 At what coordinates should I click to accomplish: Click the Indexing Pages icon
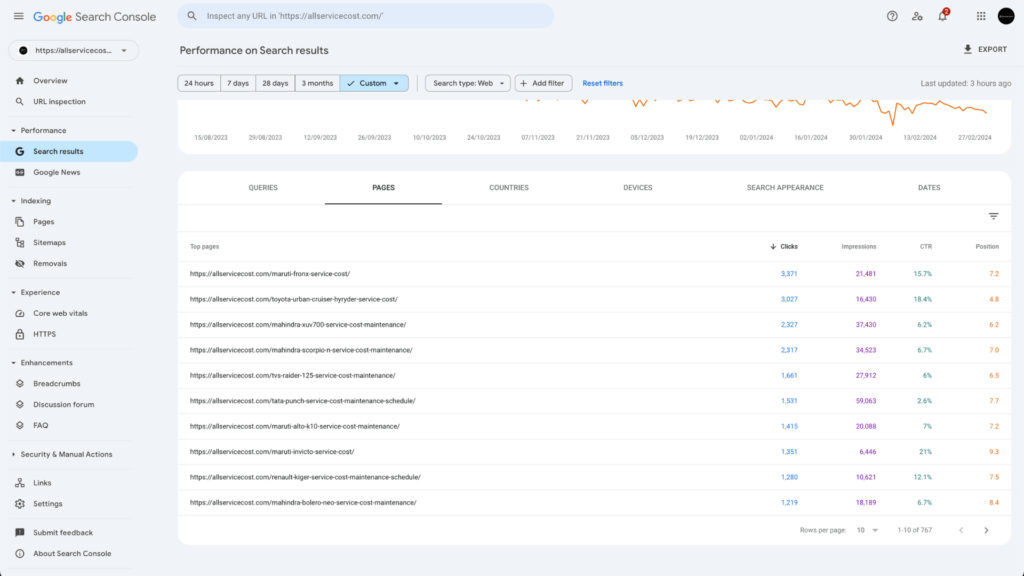(x=20, y=222)
